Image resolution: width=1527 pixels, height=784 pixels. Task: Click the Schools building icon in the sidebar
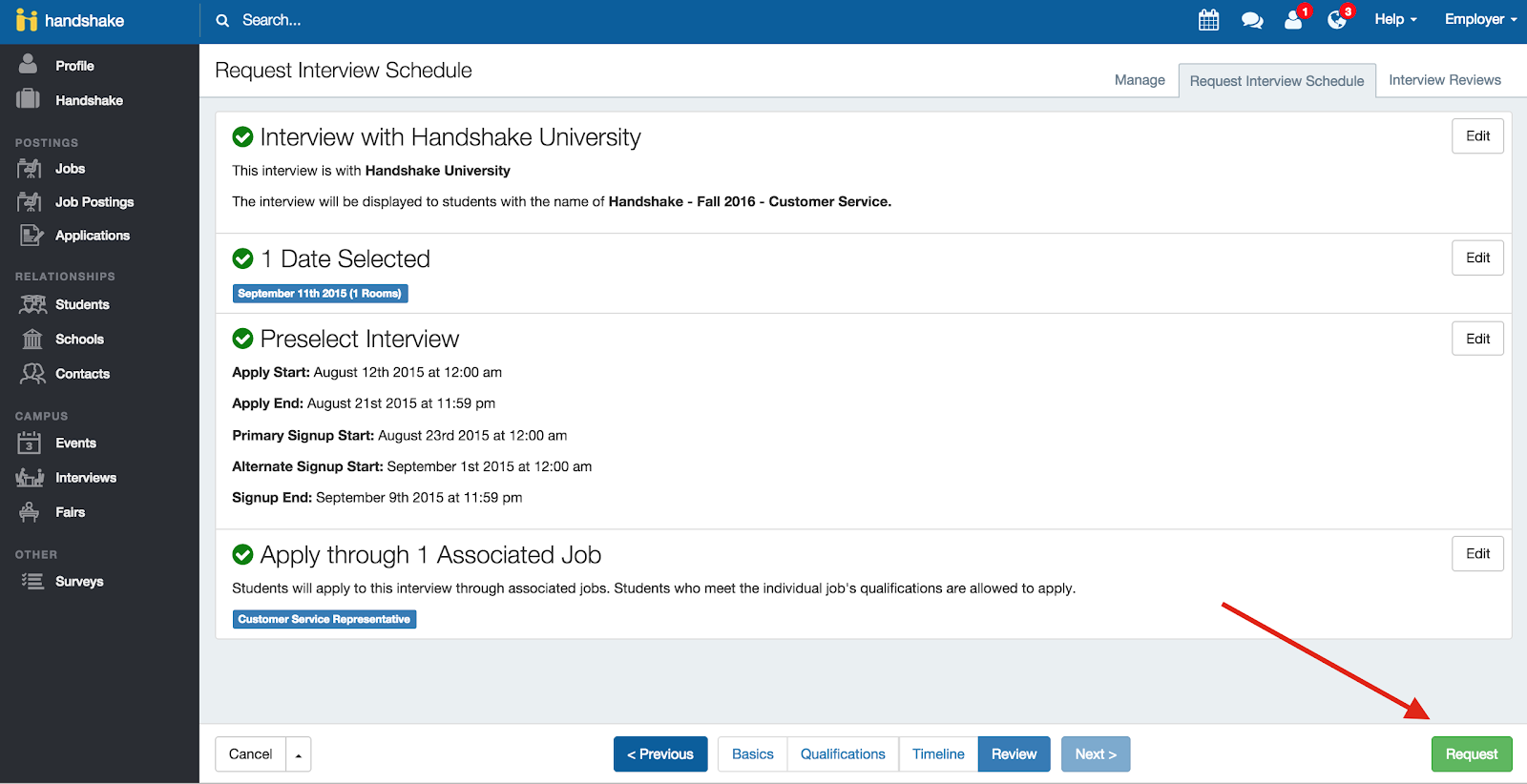coord(32,340)
